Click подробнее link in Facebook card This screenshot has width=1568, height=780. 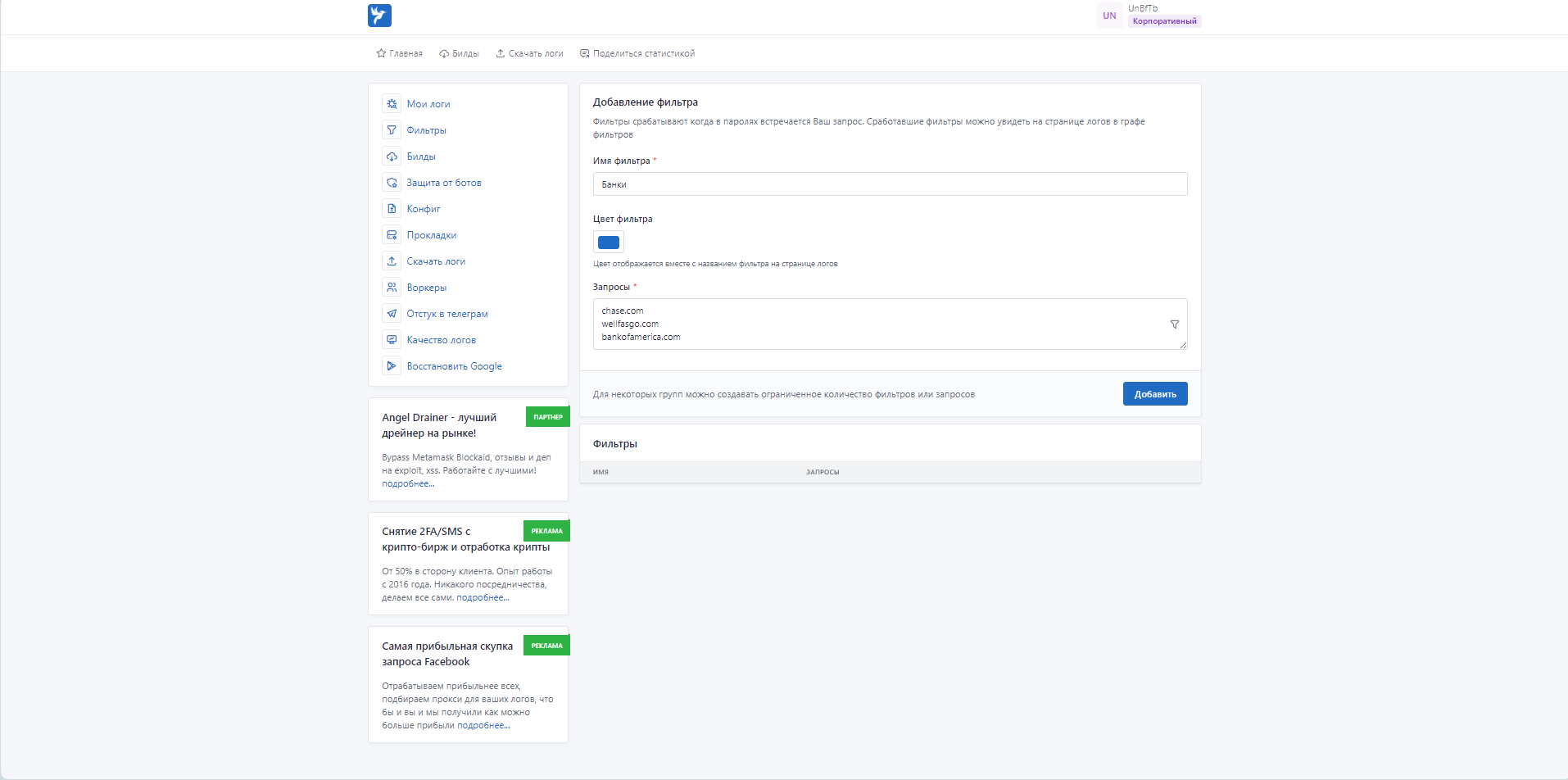click(x=483, y=726)
